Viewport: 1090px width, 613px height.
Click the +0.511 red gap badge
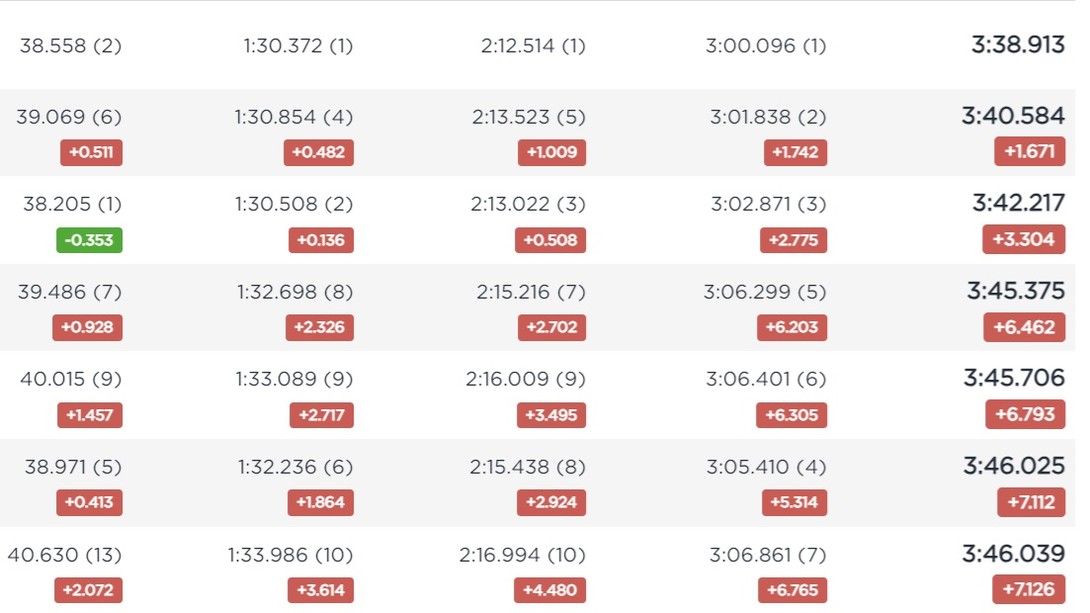pos(91,152)
